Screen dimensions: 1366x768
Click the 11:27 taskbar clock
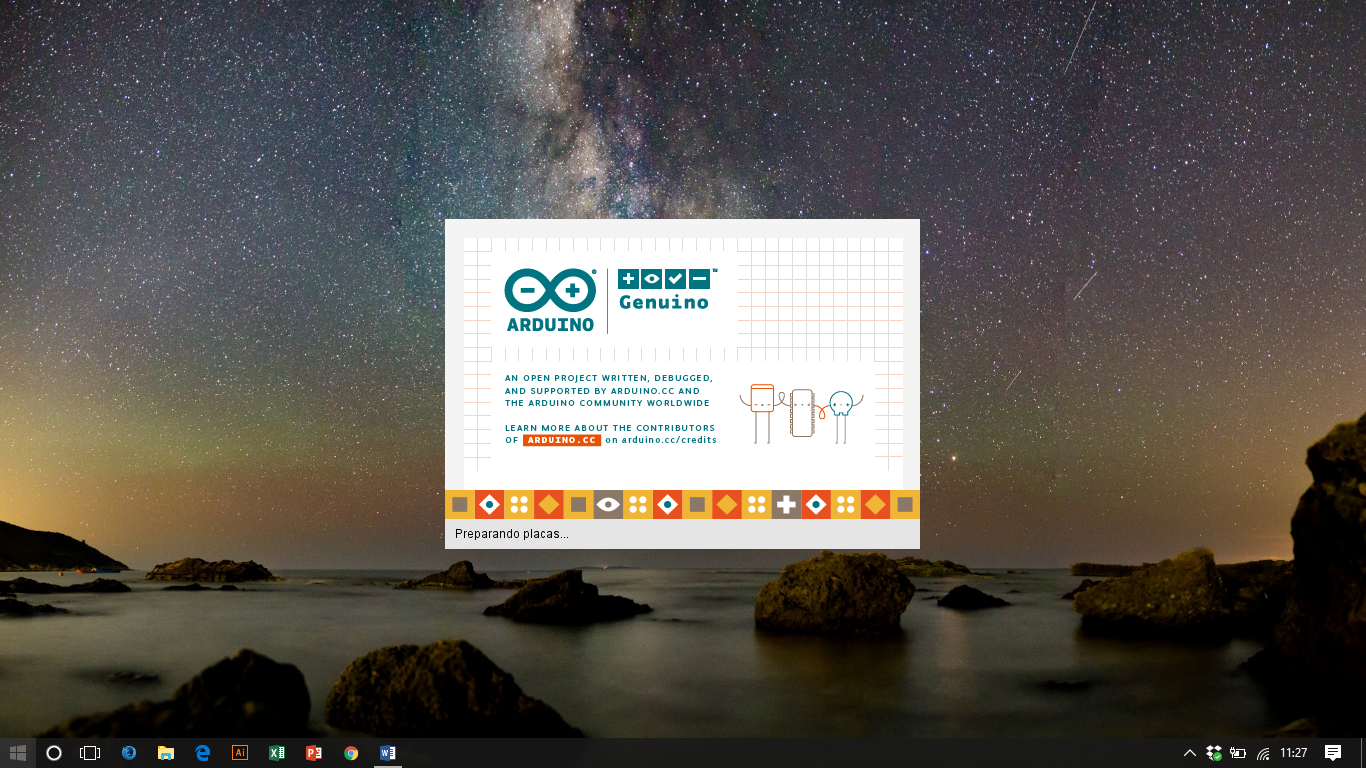pos(1294,753)
